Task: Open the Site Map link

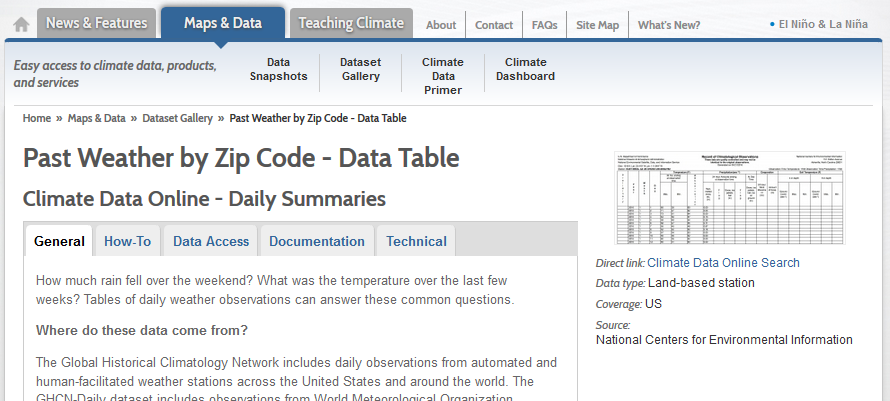Action: click(x=597, y=25)
